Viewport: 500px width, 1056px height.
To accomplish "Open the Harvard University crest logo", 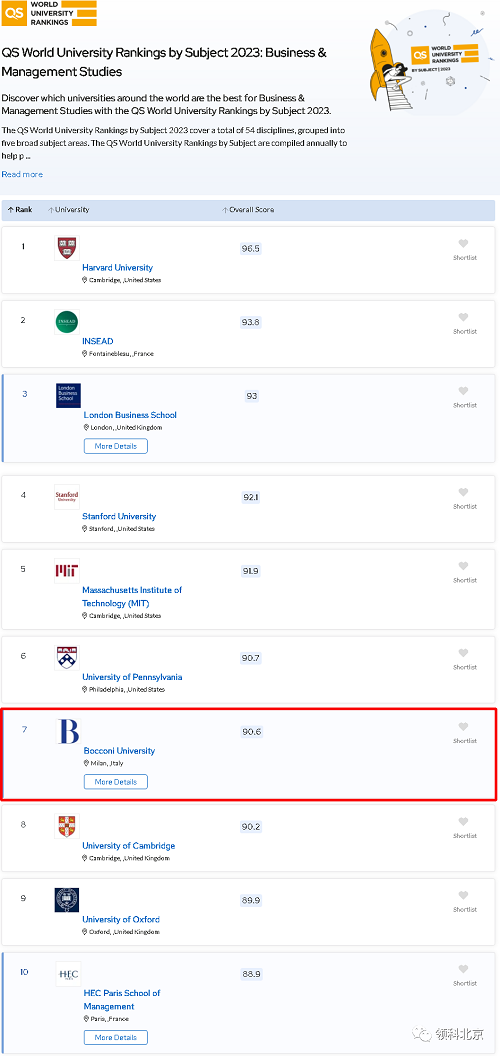I will pyautogui.click(x=67, y=248).
